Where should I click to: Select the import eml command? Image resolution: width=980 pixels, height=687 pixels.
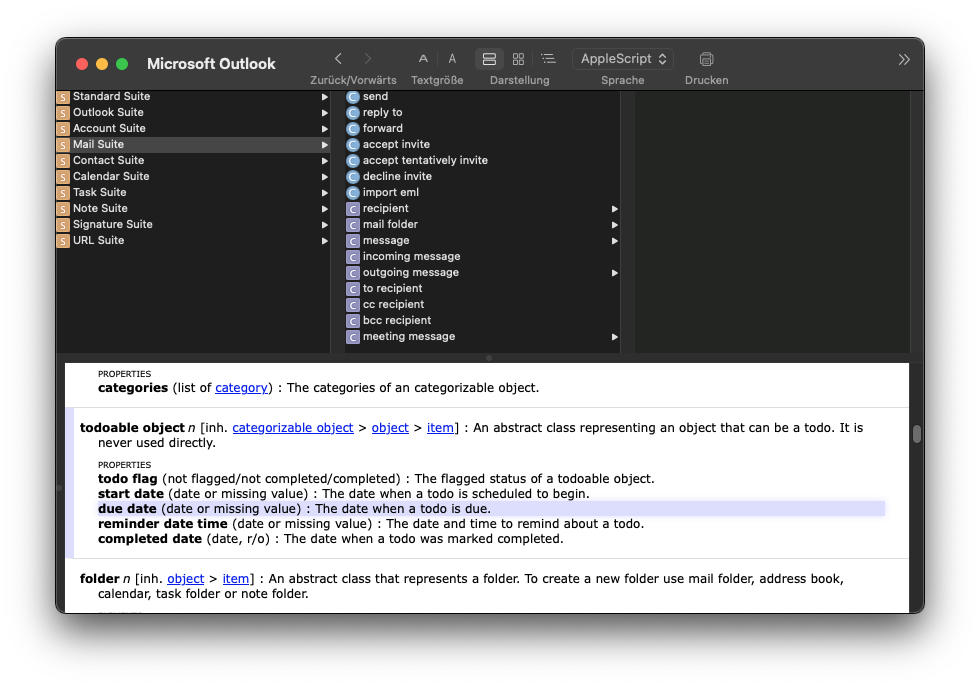coord(390,192)
